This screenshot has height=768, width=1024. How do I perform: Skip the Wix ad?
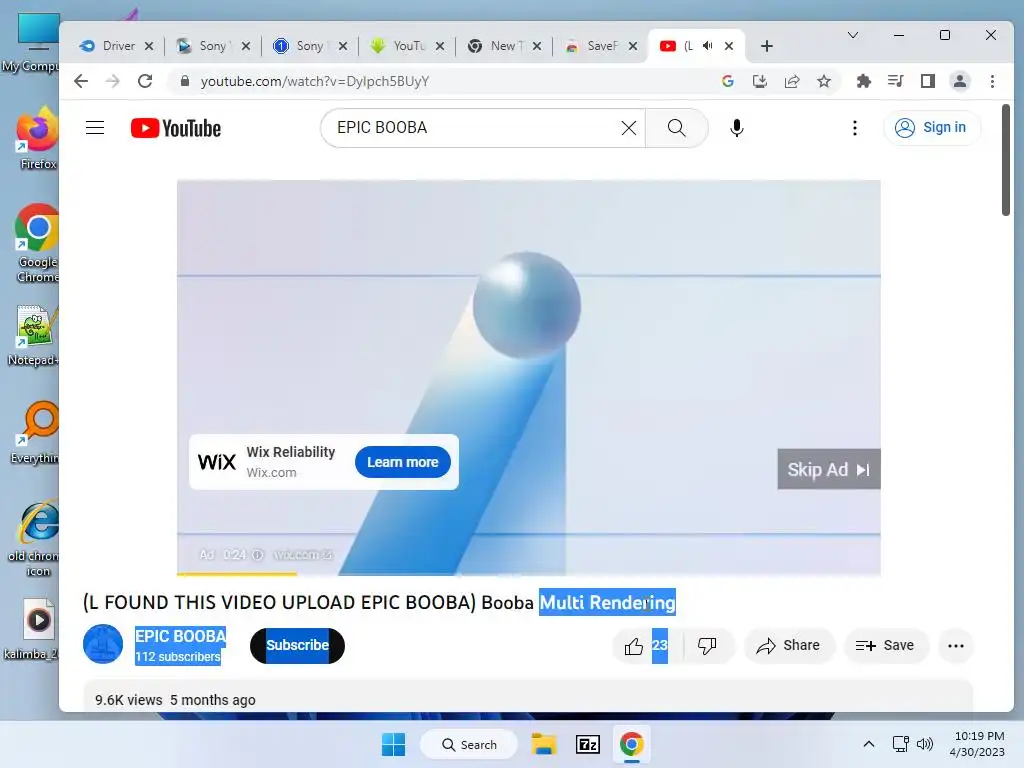tap(829, 470)
